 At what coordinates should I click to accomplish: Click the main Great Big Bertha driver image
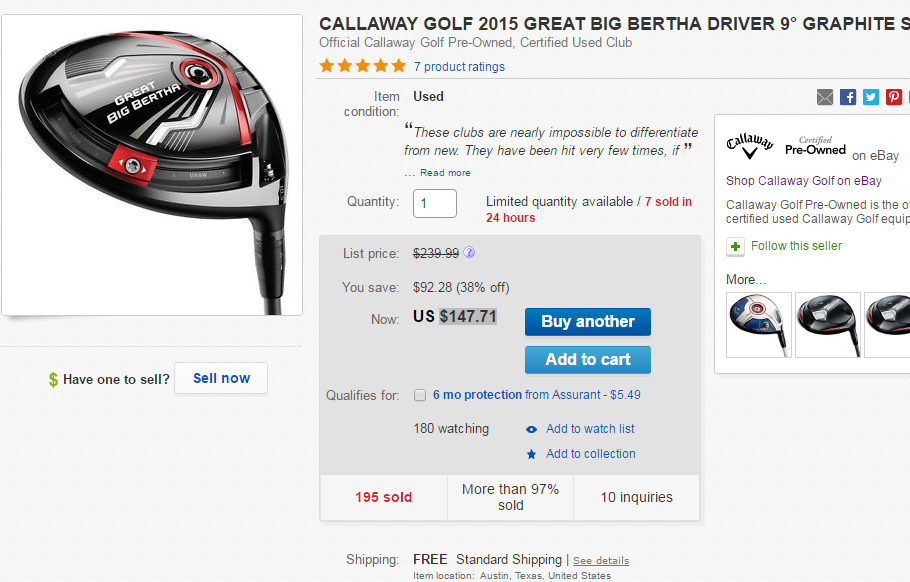pyautogui.click(x=152, y=165)
